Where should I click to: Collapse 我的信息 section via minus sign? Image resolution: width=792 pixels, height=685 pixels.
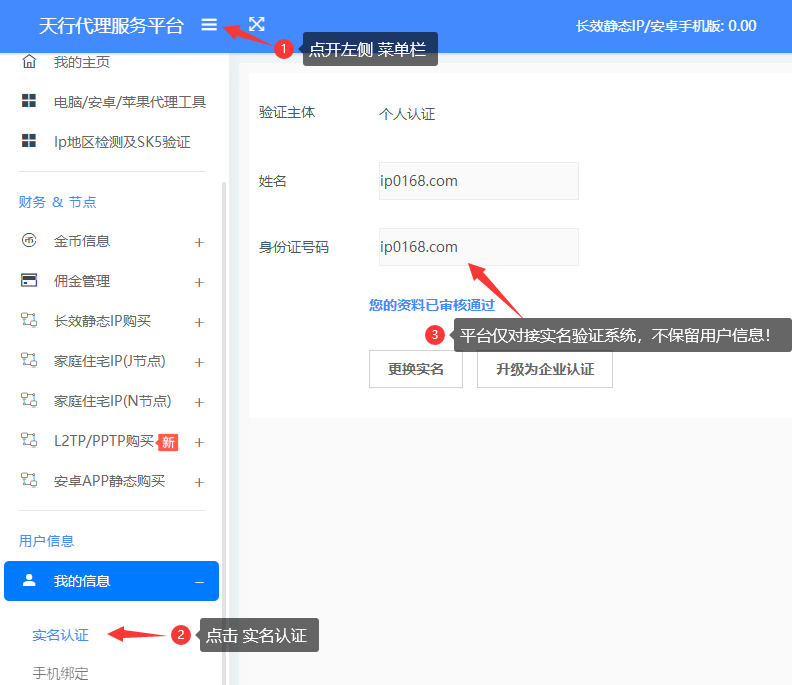point(199,581)
